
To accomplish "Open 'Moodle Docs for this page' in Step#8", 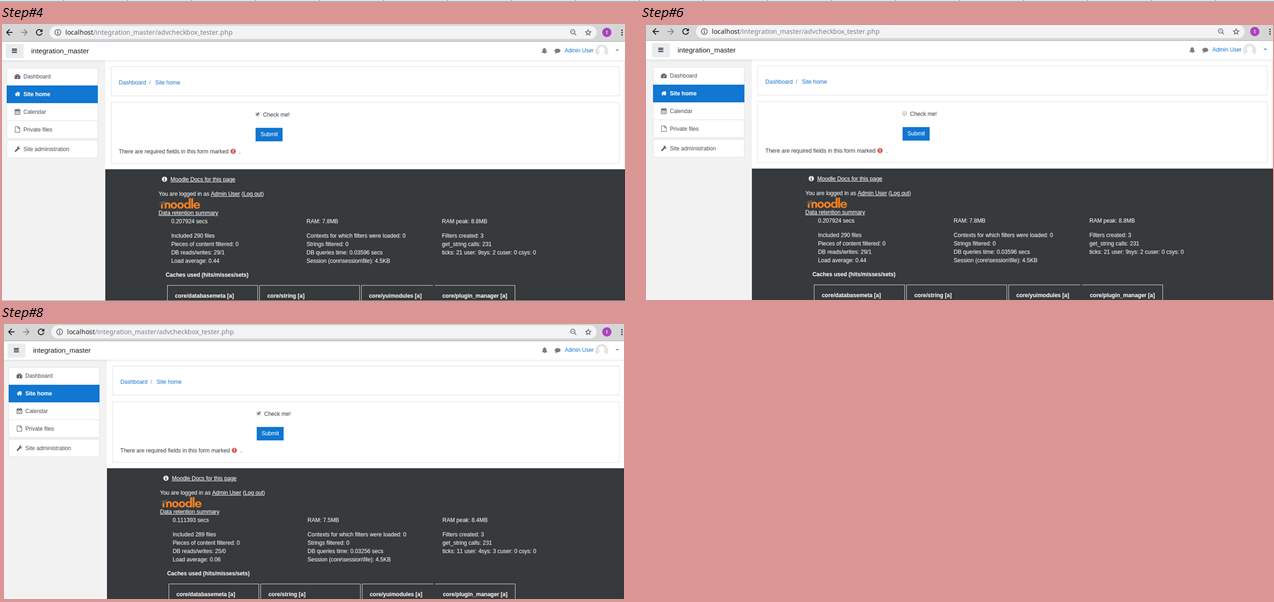I will (x=204, y=479).
